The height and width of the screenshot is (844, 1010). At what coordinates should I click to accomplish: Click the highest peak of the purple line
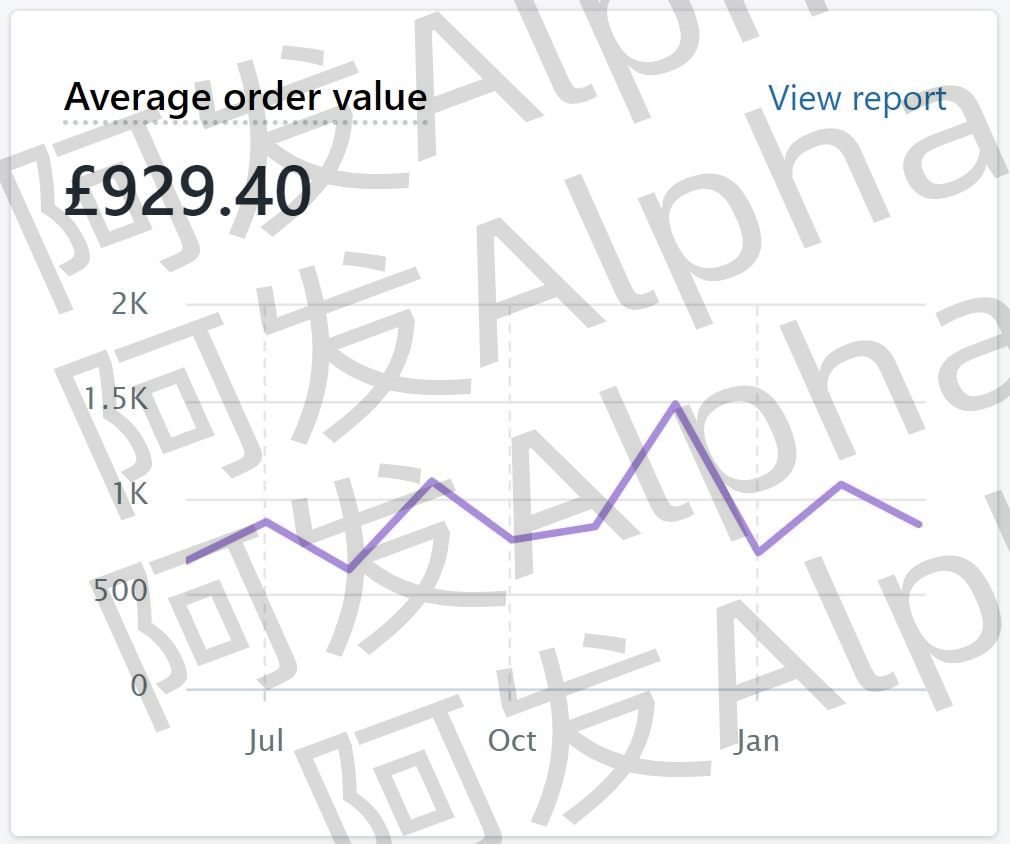coord(675,404)
